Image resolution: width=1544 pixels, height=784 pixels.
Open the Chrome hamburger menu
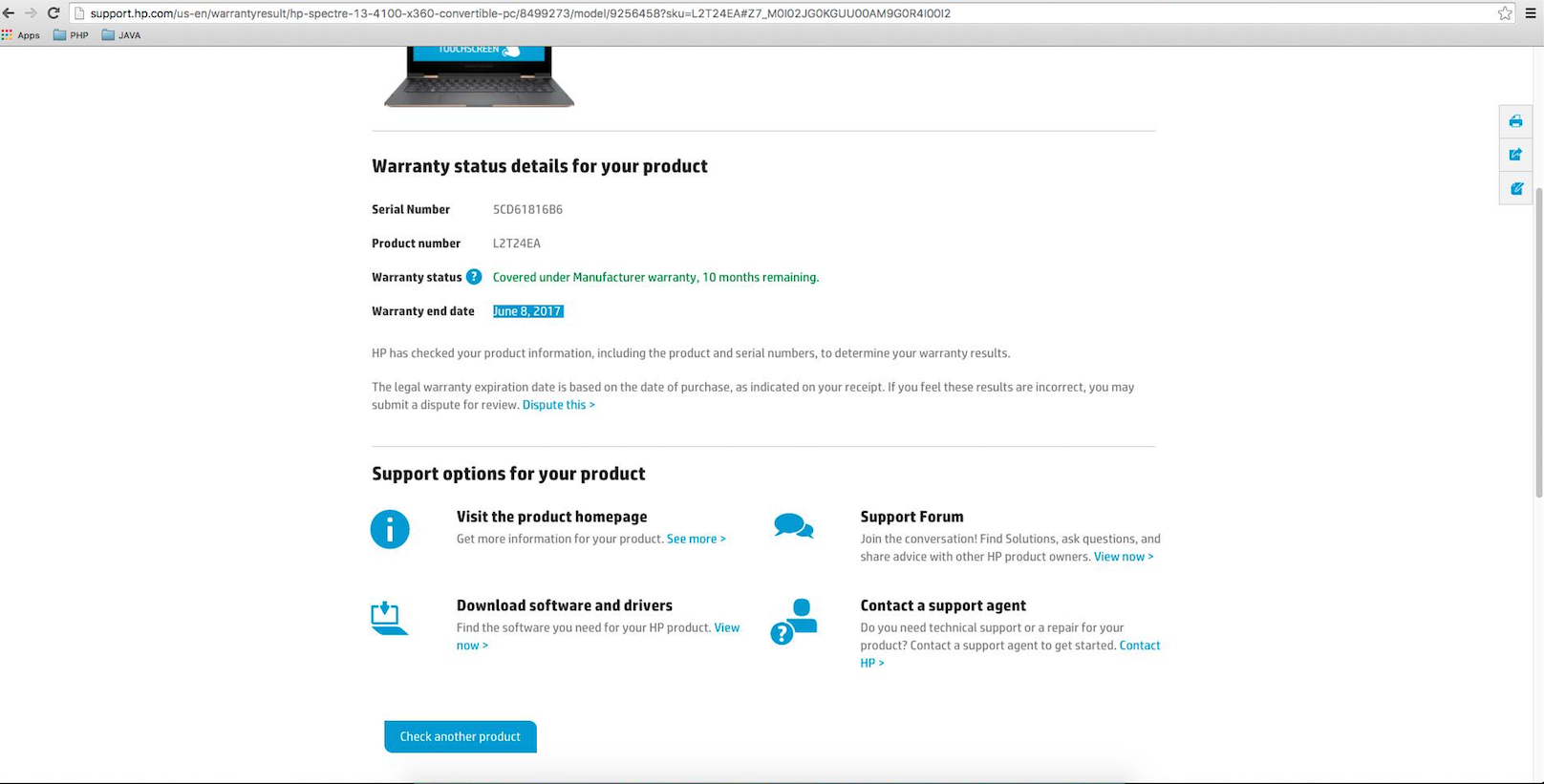click(1531, 13)
